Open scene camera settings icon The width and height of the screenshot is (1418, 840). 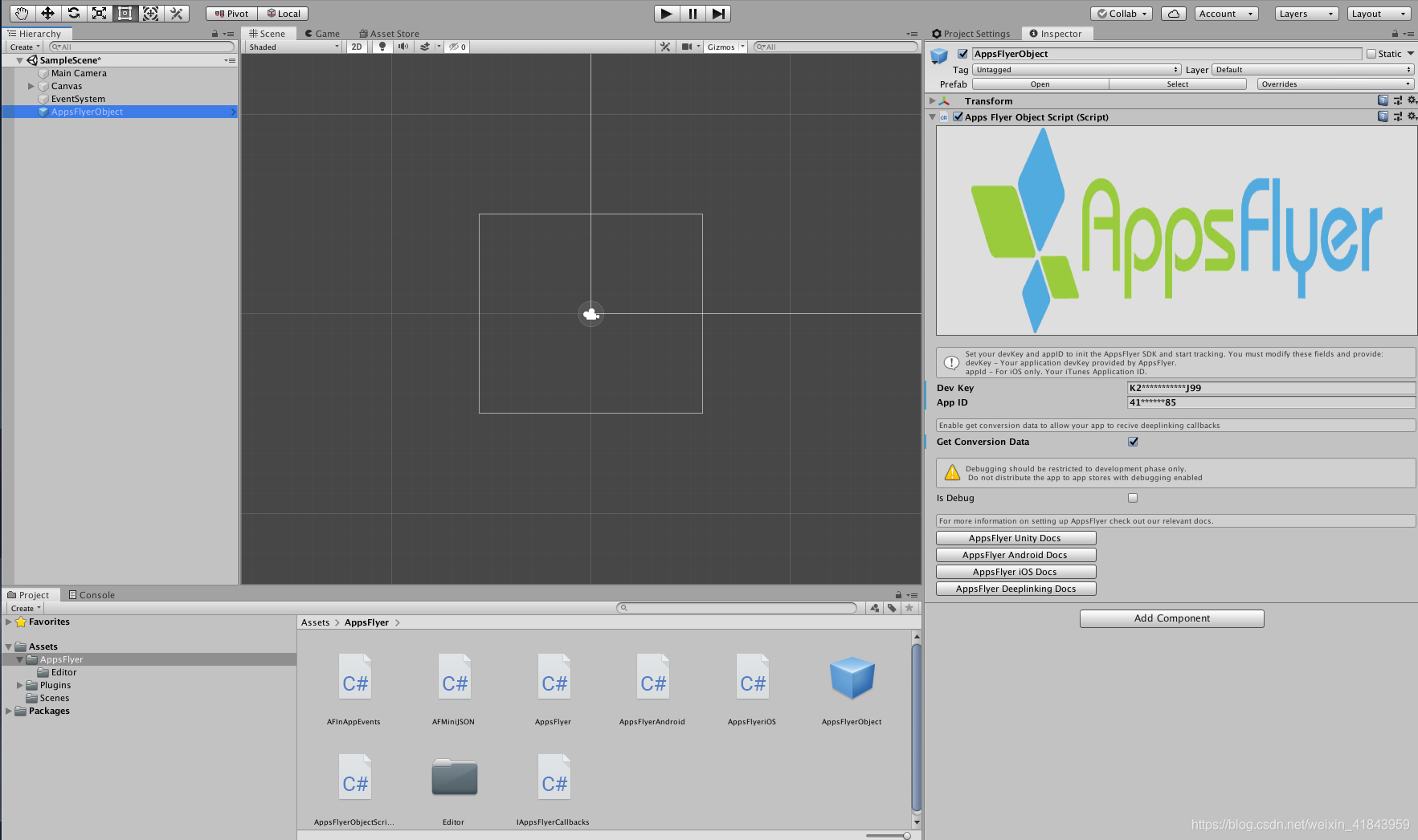[687, 47]
